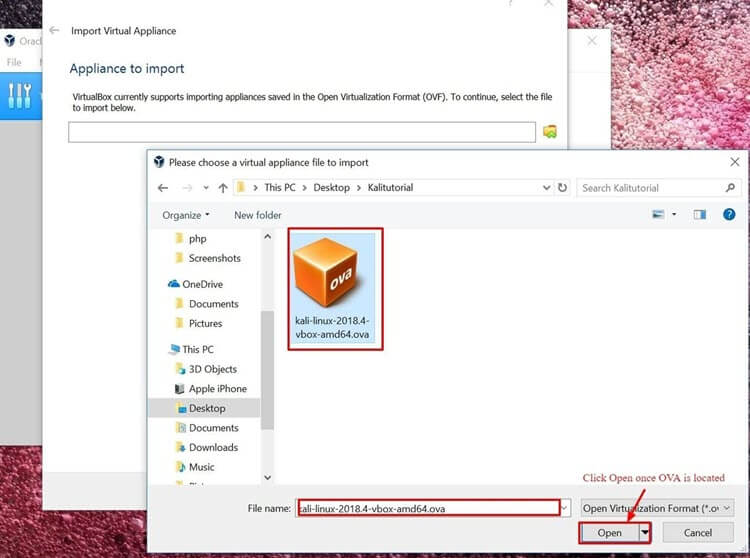Click the Cancel button

pos(698,533)
